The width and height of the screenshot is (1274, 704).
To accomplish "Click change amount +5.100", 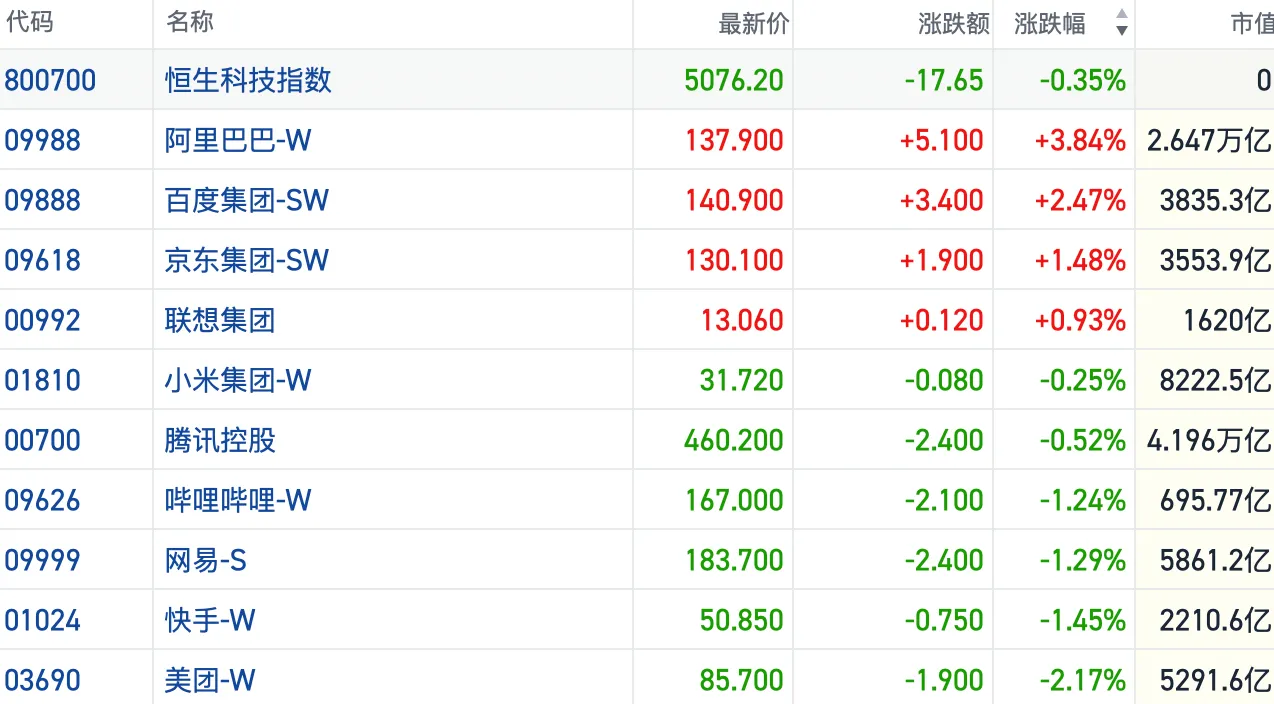I will [942, 140].
